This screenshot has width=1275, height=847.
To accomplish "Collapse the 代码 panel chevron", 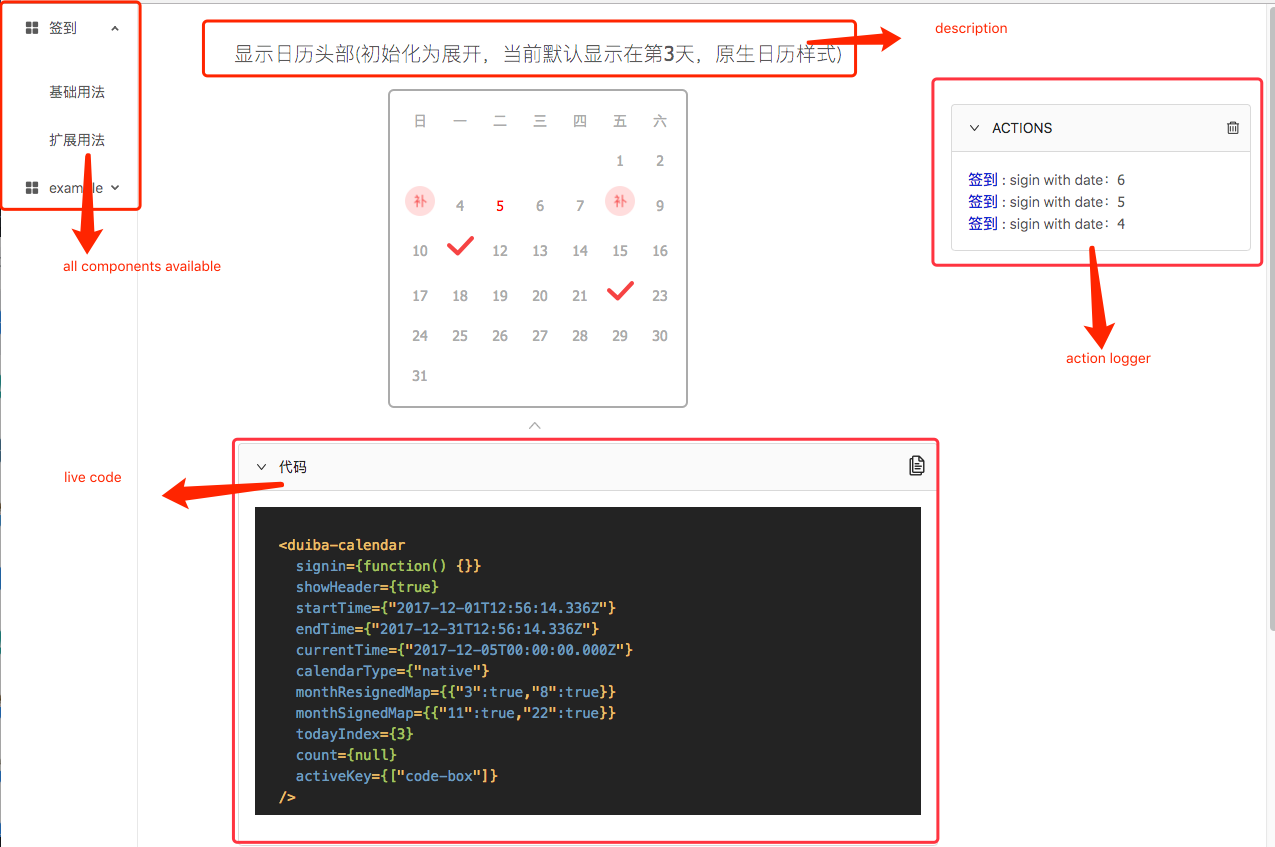I will tap(262, 467).
